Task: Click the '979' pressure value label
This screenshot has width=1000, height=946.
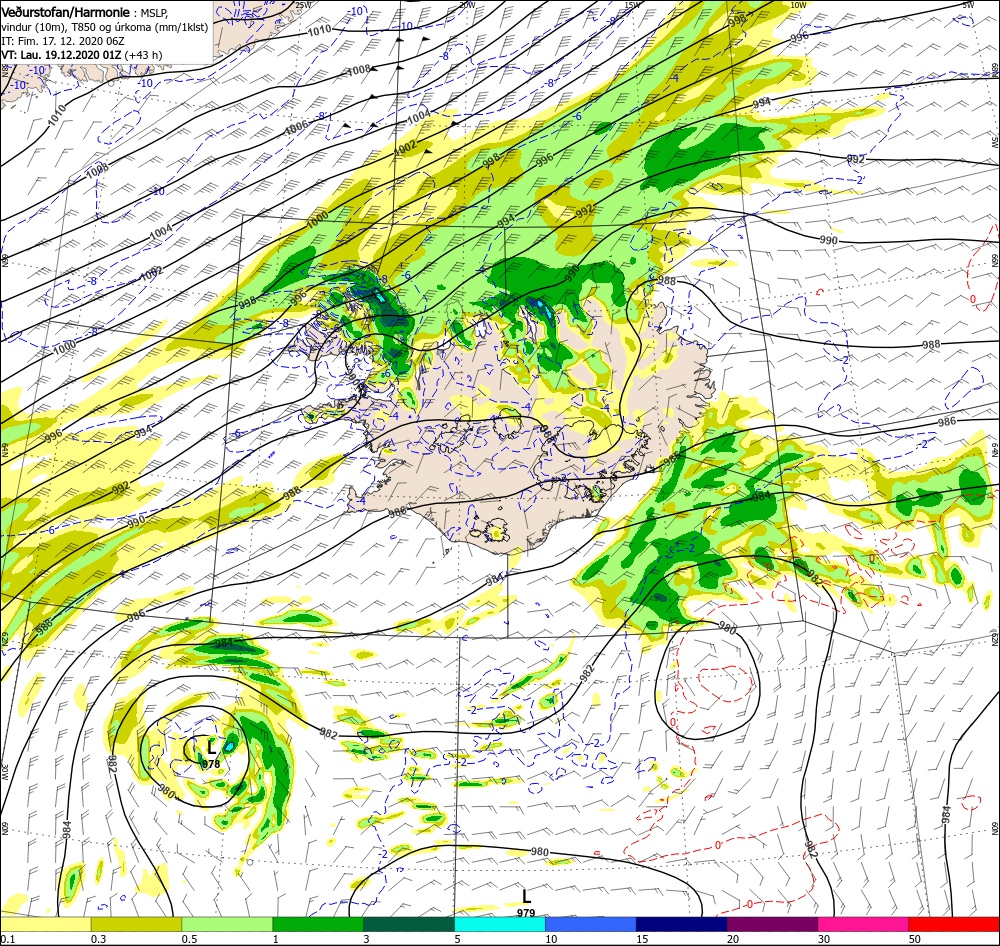Action: tap(526, 913)
